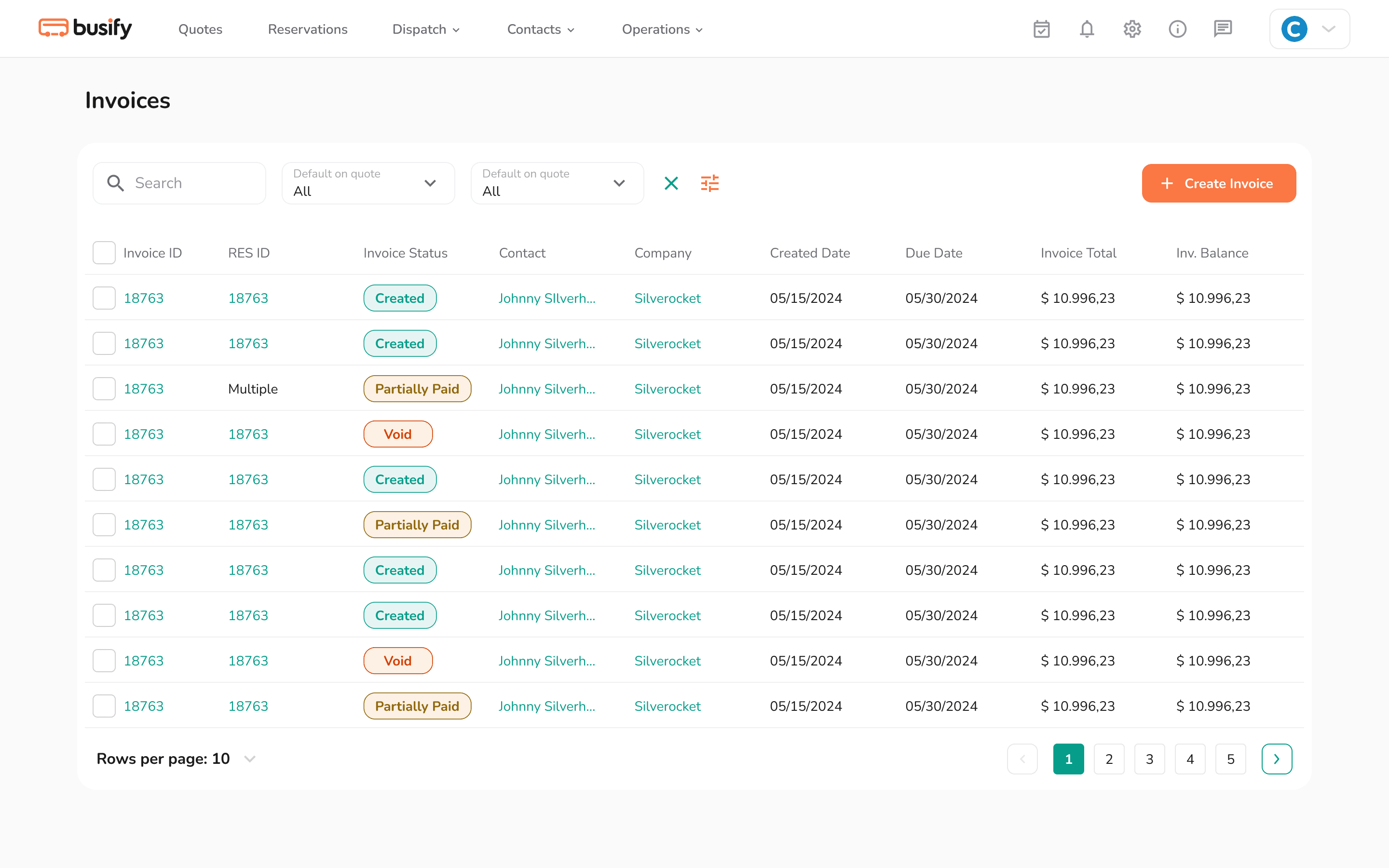The image size is (1389, 868).
Task: Open notifications bell
Action: click(1087, 29)
